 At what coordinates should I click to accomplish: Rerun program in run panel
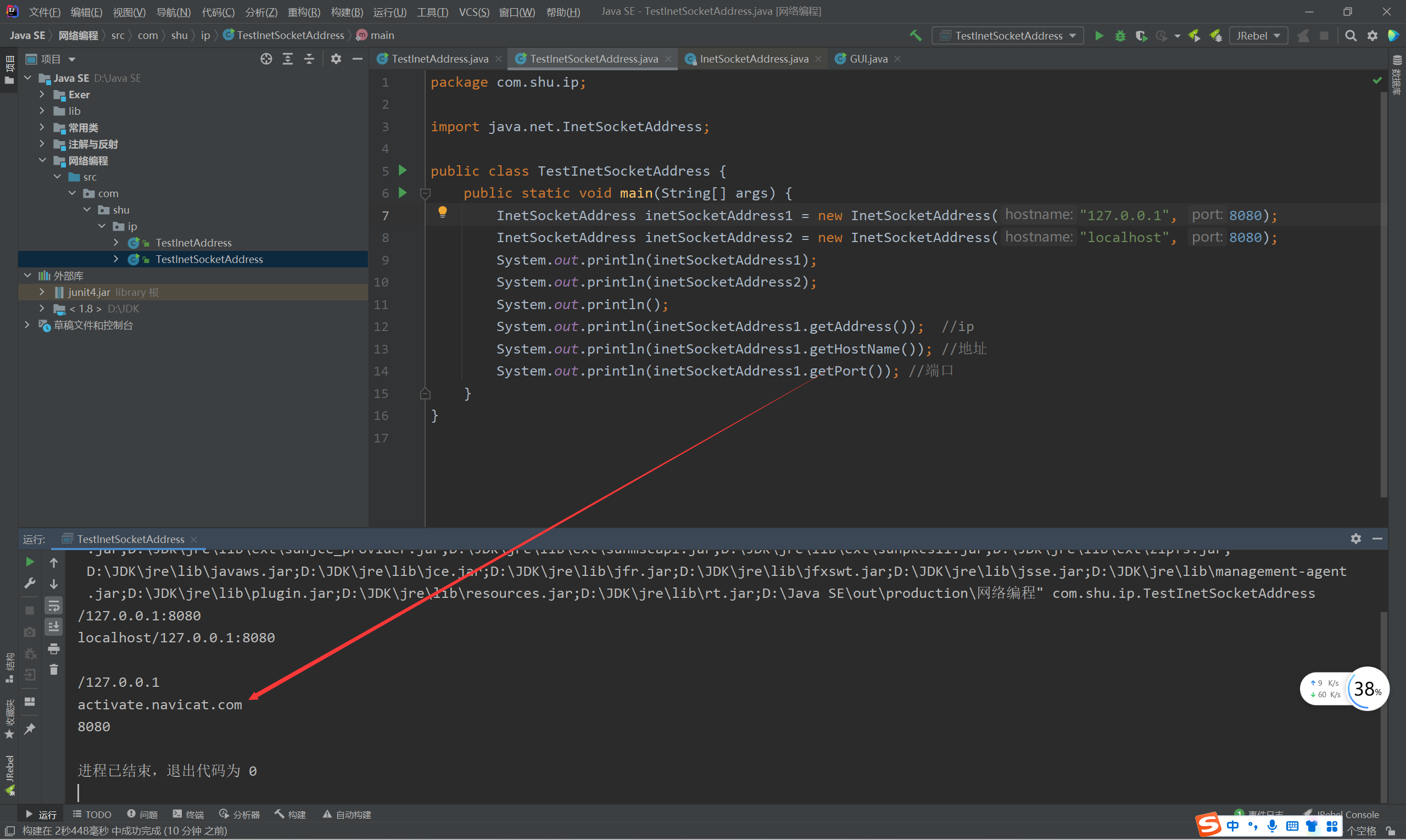pos(30,562)
